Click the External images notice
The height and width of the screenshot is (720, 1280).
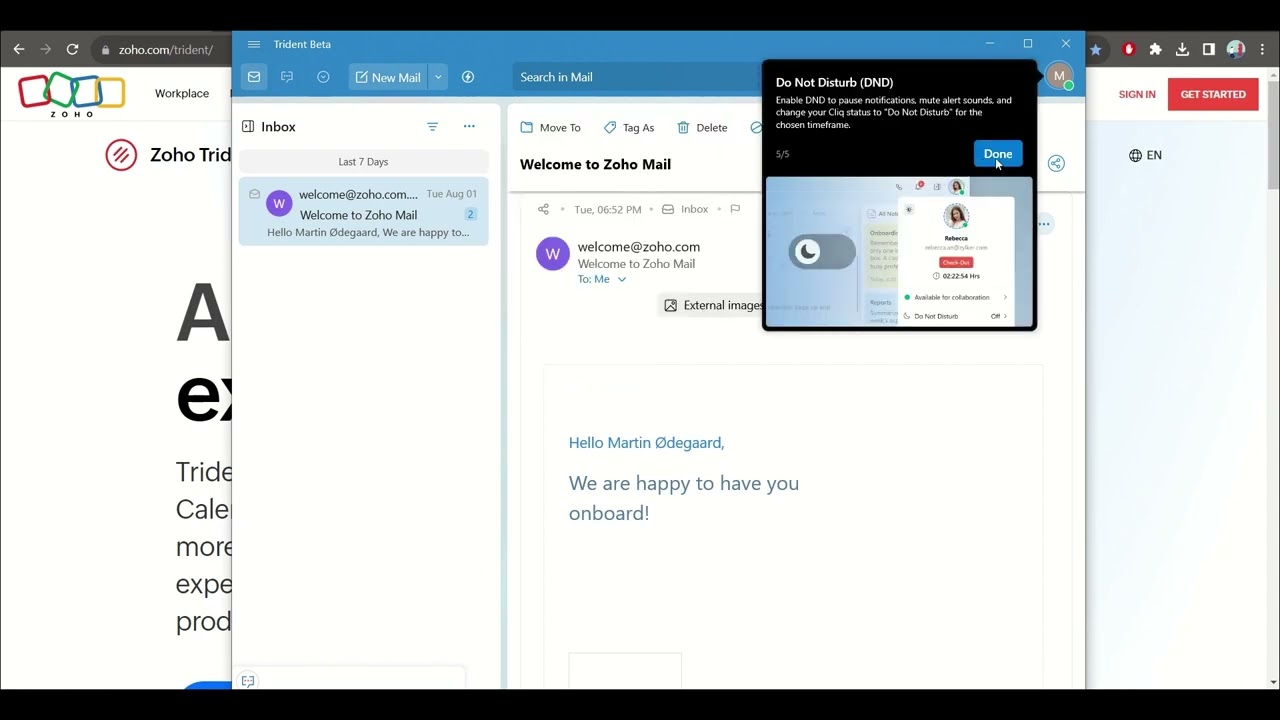713,305
